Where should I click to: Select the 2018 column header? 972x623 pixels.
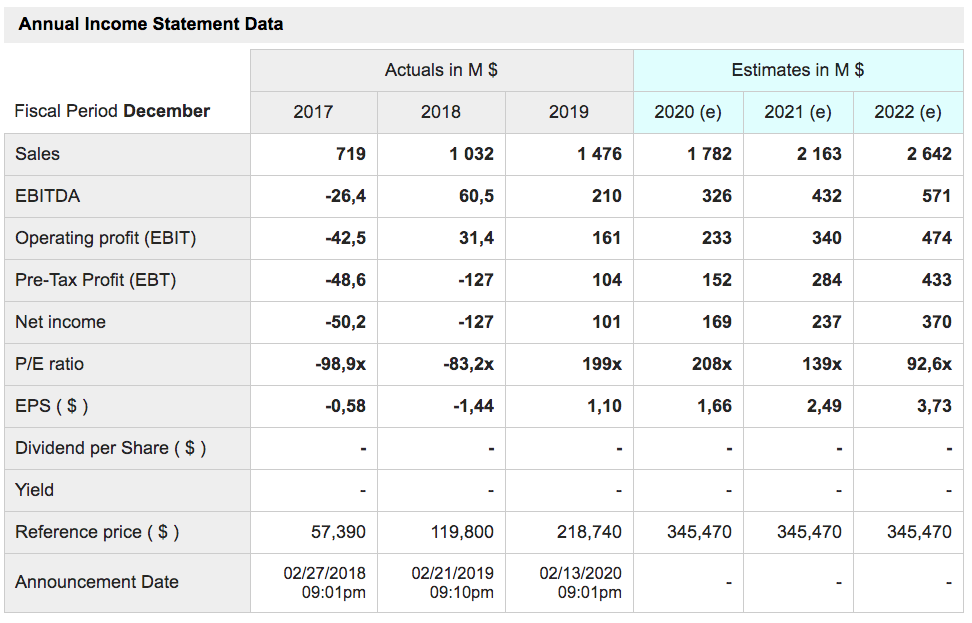441,112
